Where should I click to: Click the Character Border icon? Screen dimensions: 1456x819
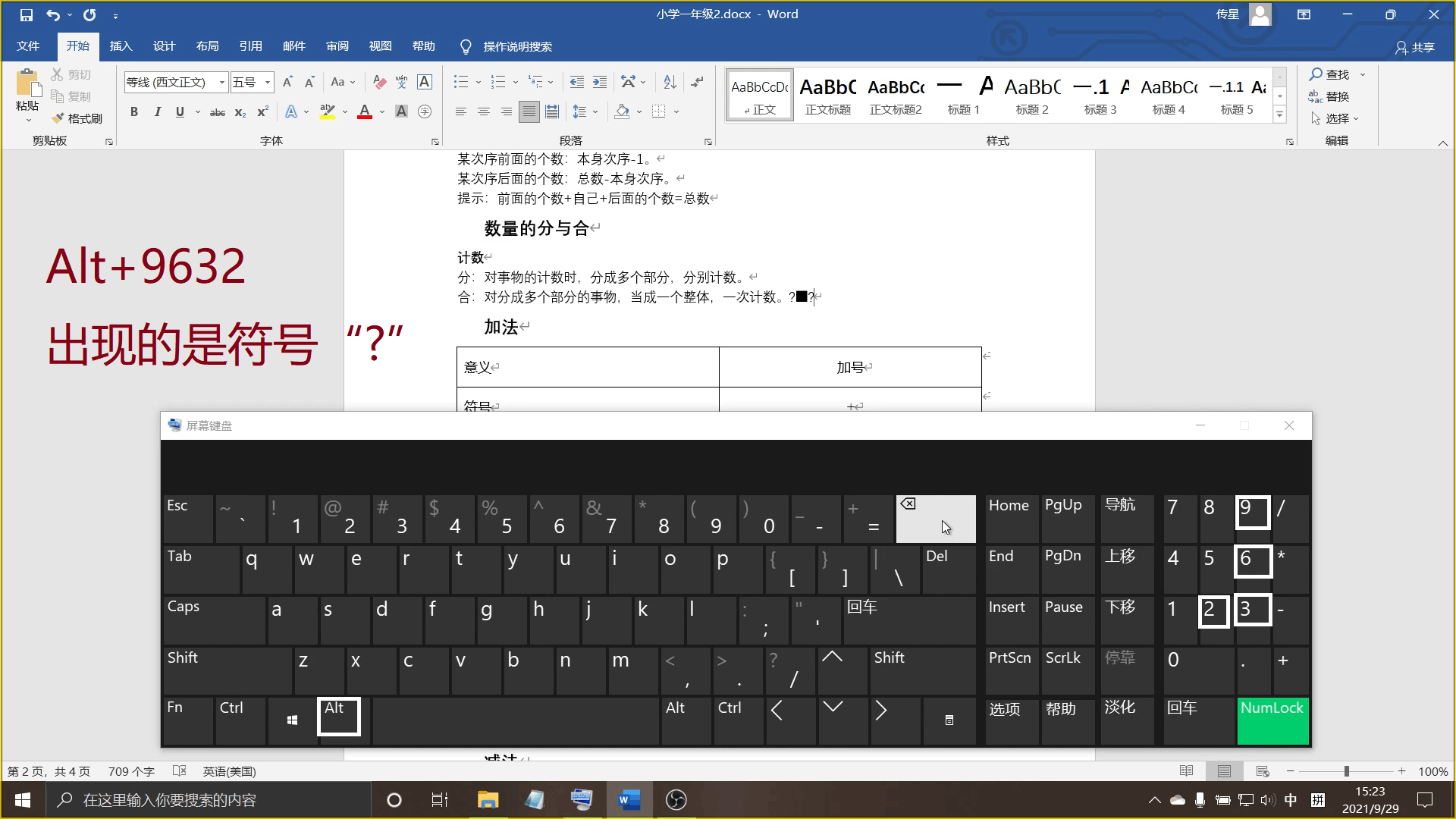point(425,82)
